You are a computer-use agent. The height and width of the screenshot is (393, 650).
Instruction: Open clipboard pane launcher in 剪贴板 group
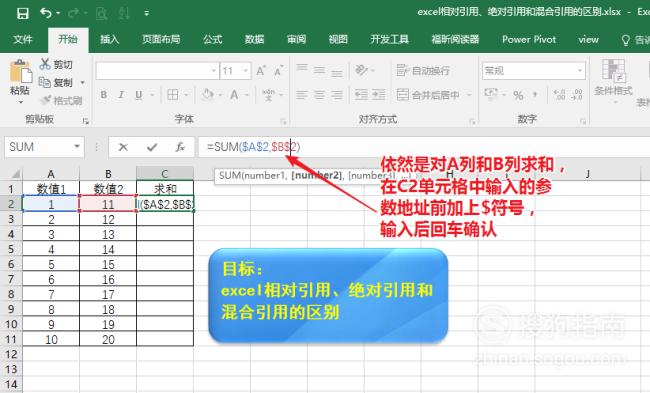click(x=85, y=121)
